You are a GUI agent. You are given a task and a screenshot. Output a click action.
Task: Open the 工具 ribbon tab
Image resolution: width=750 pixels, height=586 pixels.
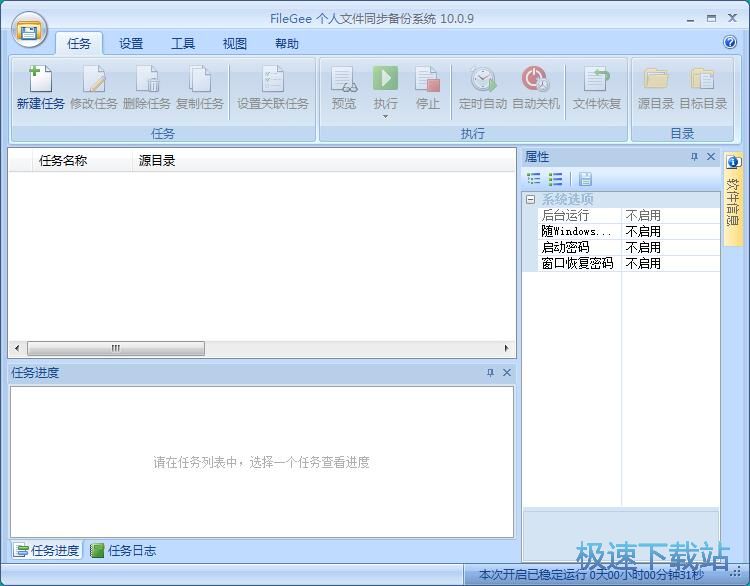coord(183,44)
